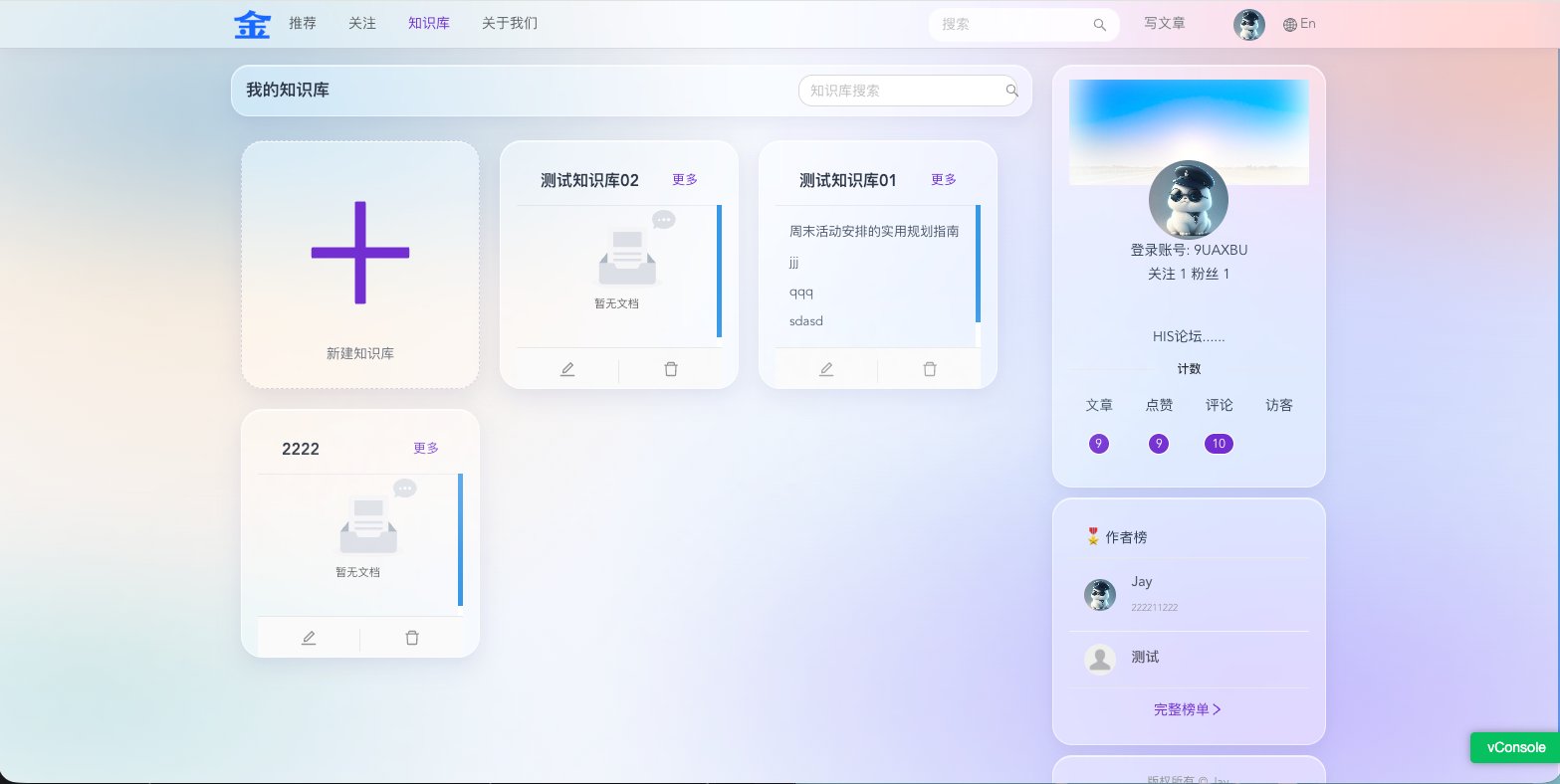1560x784 pixels.
Task: Click the large plus to add knowledge base
Action: 360,253
